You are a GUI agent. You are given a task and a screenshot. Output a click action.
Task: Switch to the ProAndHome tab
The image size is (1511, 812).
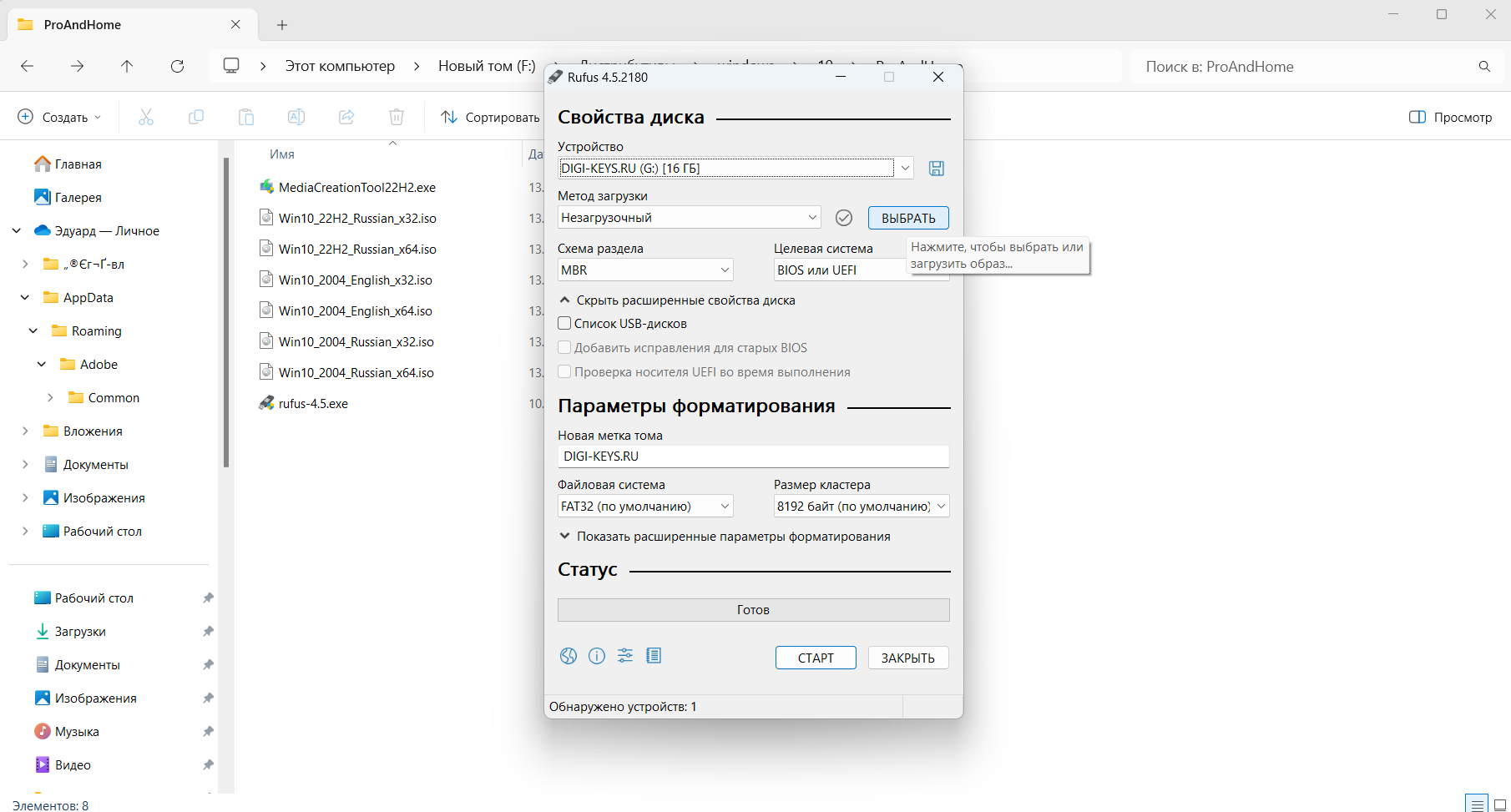click(125, 25)
